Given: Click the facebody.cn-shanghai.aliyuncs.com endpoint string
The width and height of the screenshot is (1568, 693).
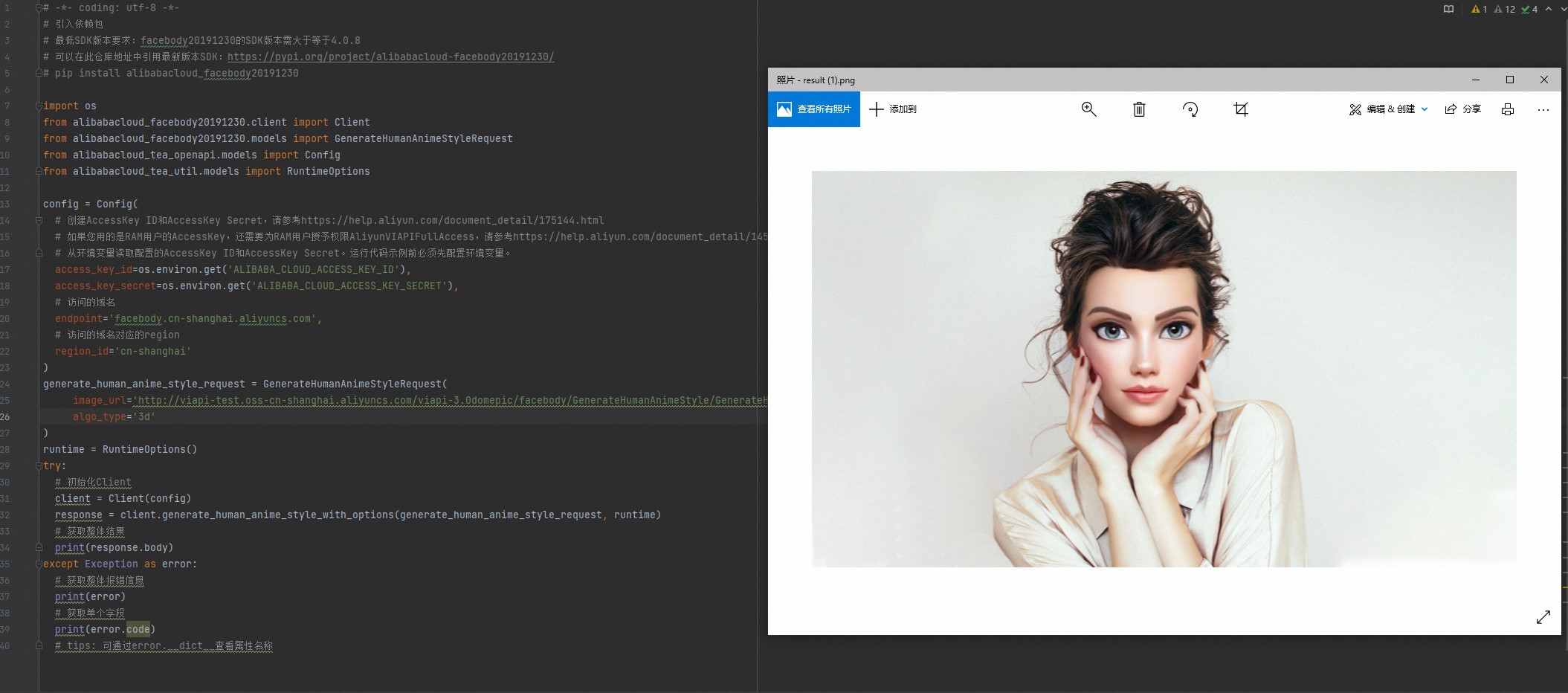Looking at the screenshot, I should (x=213, y=318).
